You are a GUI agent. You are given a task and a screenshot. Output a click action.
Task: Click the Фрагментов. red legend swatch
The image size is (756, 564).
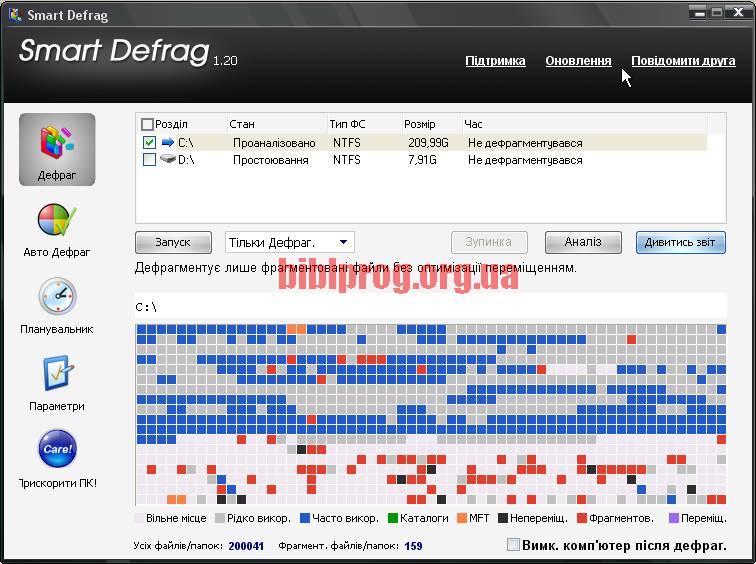pos(582,518)
